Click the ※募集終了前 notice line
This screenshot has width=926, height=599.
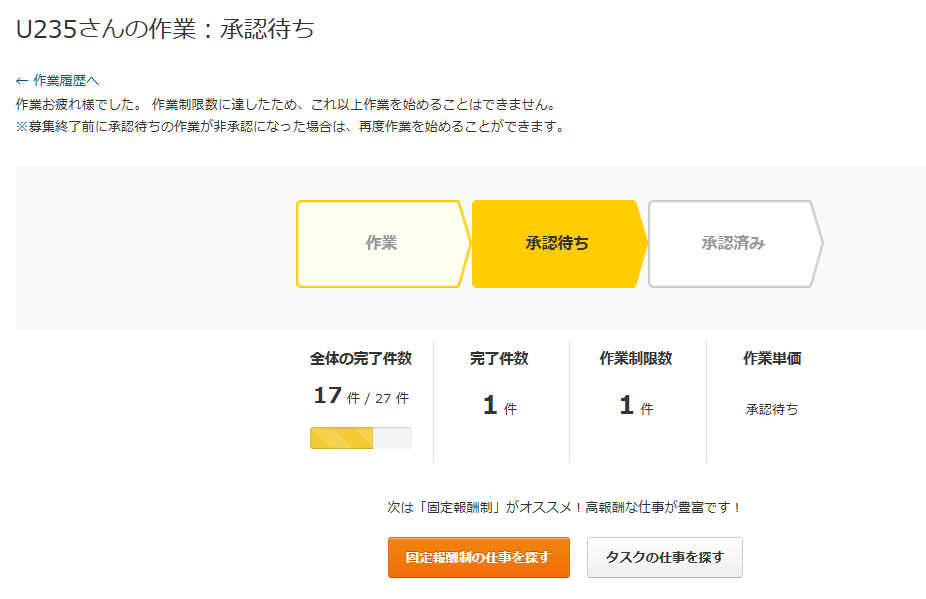pyautogui.click(x=289, y=127)
